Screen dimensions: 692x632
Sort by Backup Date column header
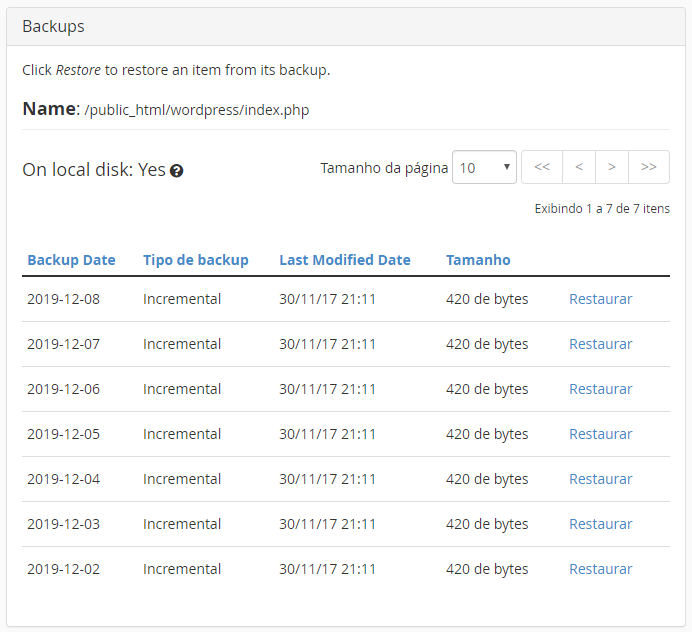[x=71, y=260]
